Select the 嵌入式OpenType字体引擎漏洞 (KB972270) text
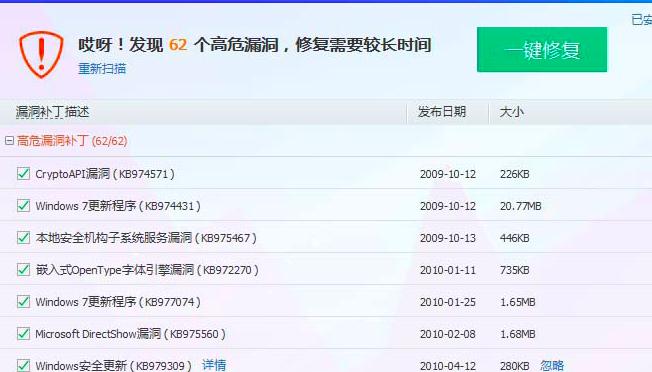This screenshot has width=652, height=372. click(147, 270)
